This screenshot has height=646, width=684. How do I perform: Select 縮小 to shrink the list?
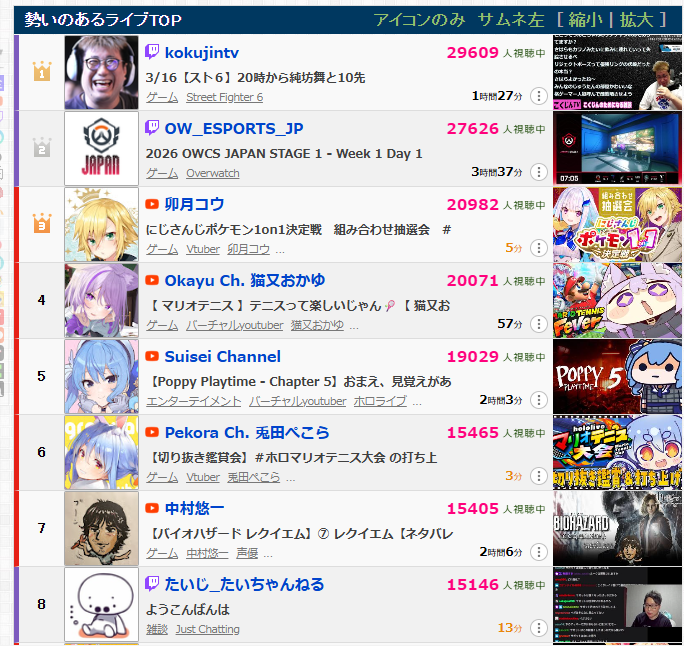586,20
